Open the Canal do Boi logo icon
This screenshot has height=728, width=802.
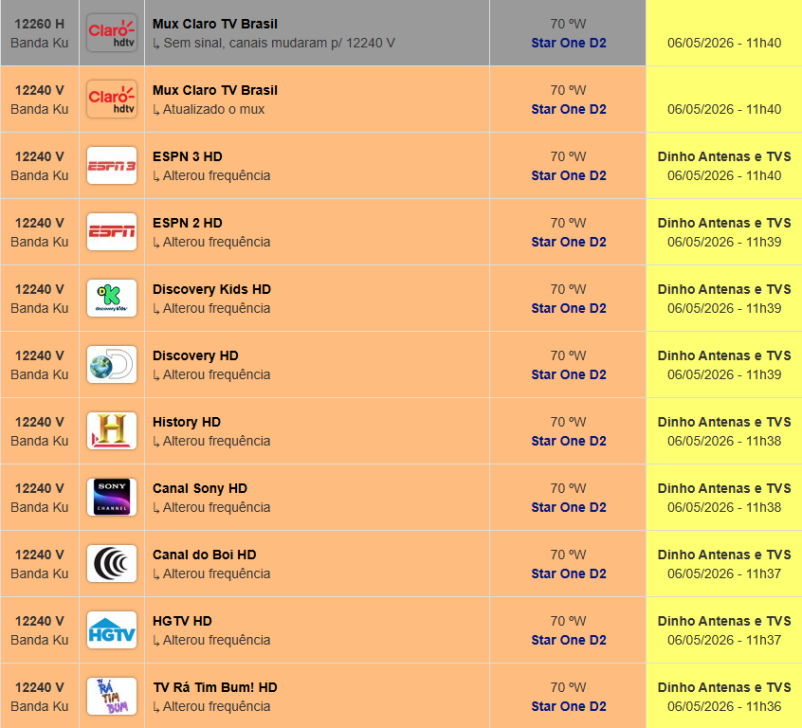(x=112, y=564)
